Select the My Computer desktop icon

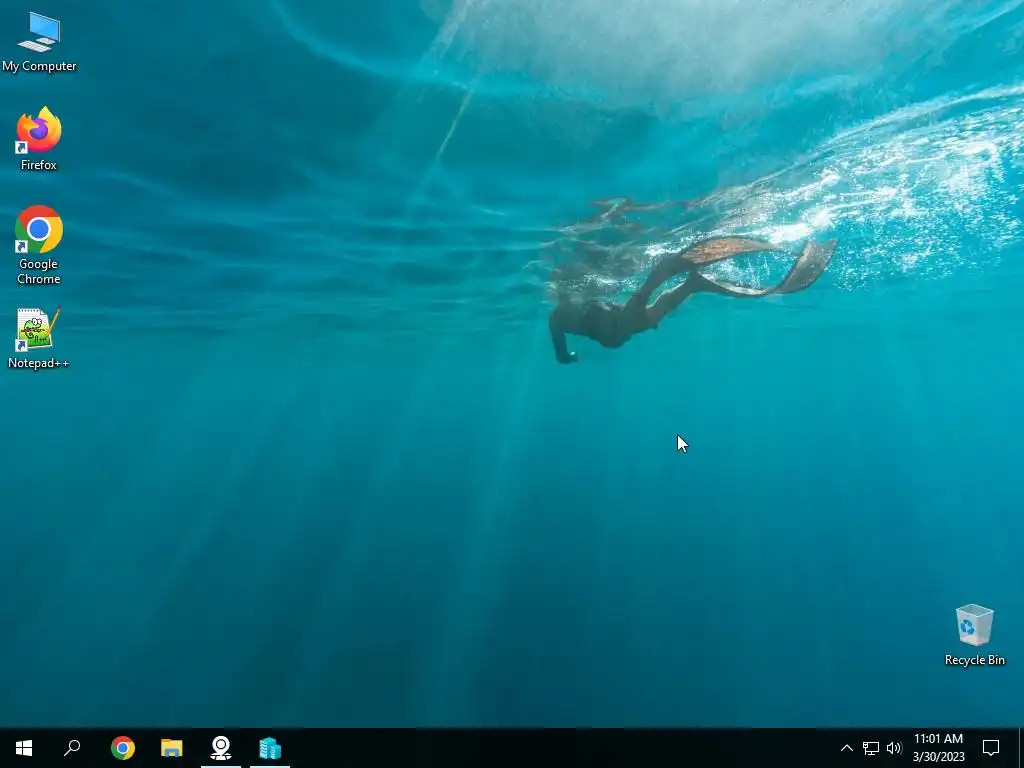[39, 42]
